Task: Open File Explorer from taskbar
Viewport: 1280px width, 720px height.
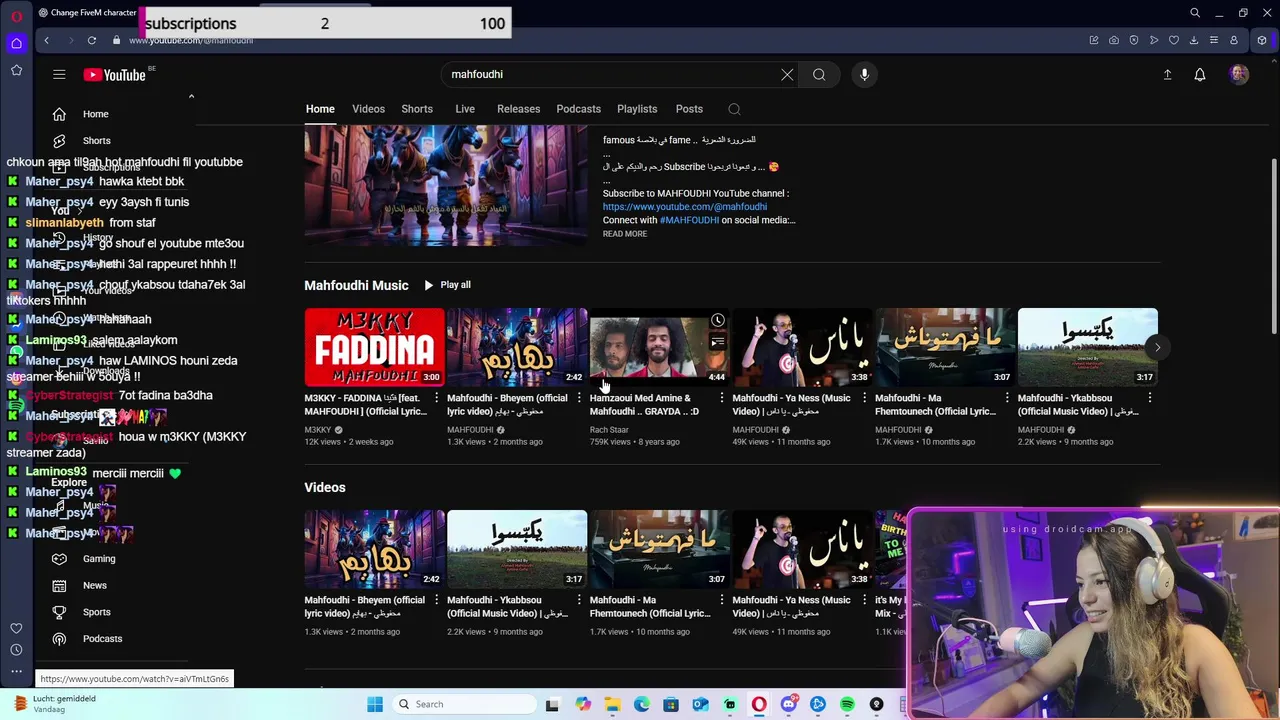Action: click(612, 704)
